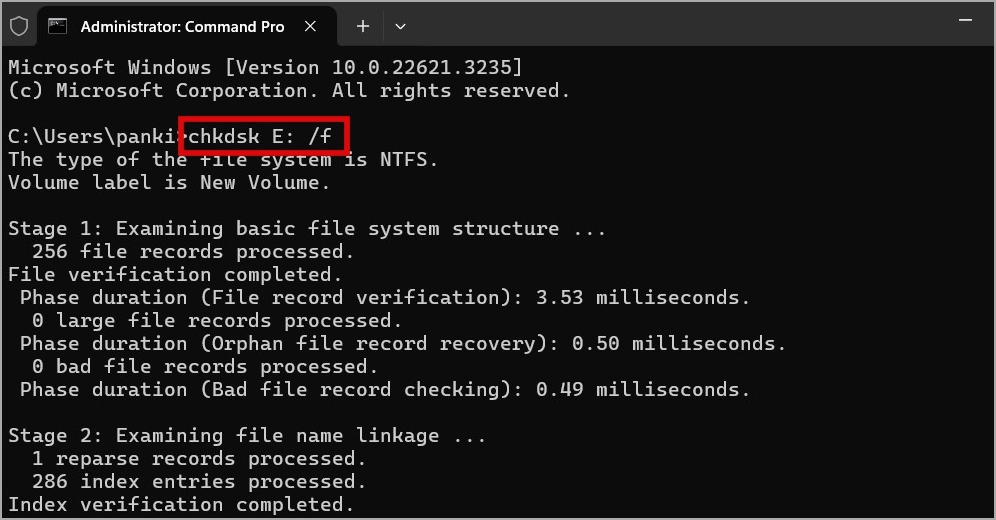Click the Bad file record checking line
The width and height of the screenshot is (996, 520).
tap(385, 389)
